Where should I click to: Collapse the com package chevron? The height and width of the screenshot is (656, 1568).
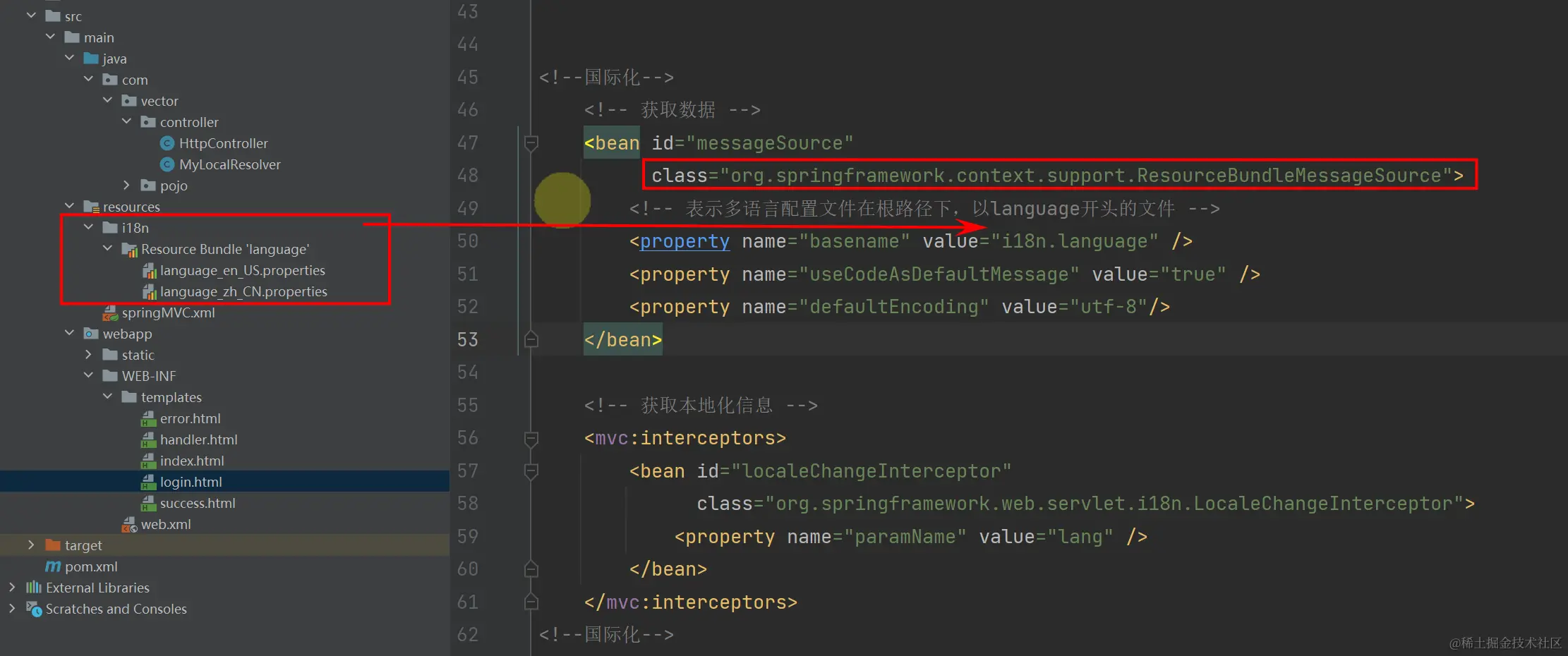click(x=88, y=78)
